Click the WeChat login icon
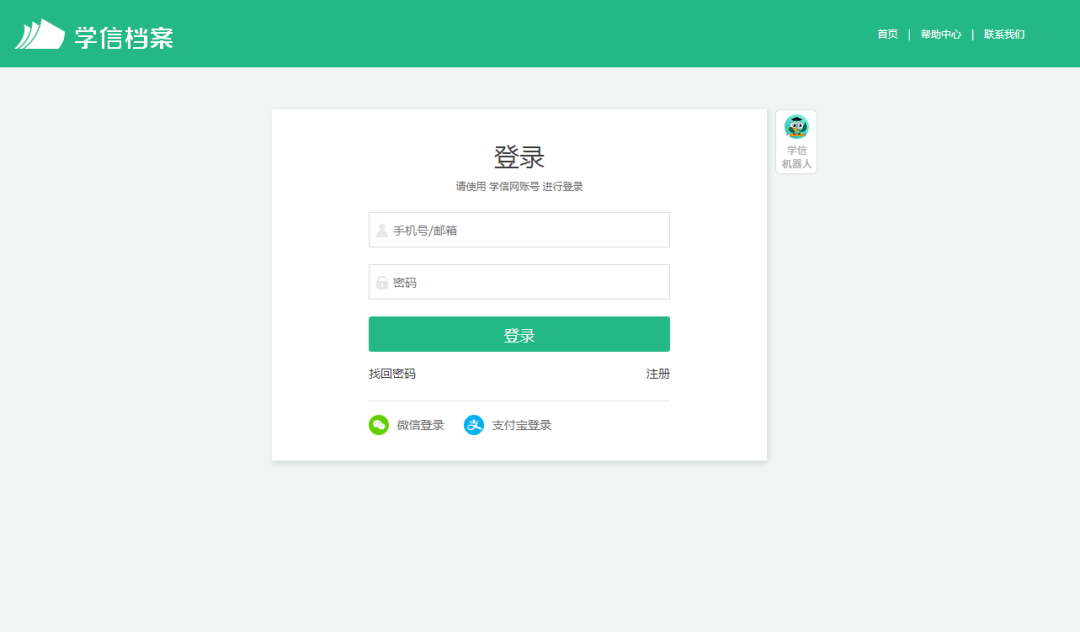 coord(378,424)
